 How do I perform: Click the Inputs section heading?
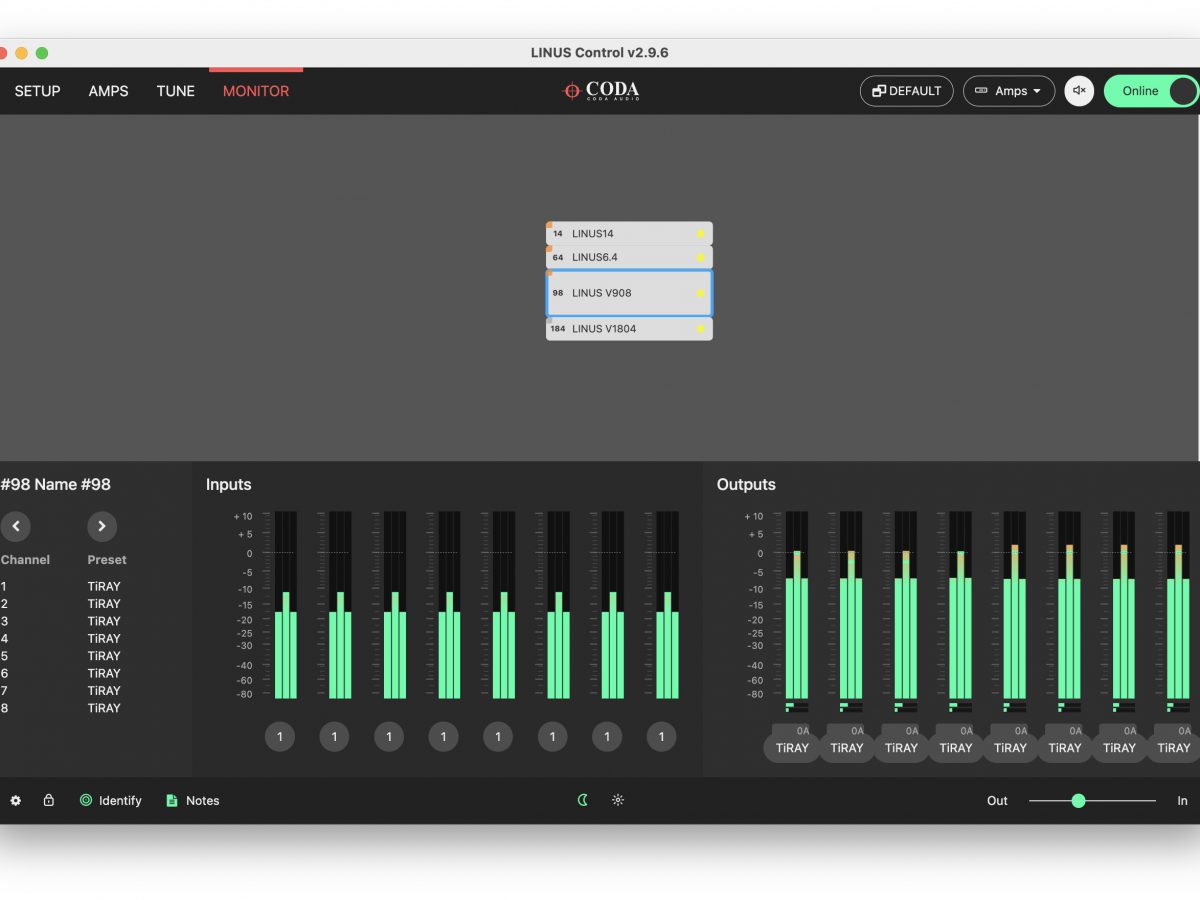pos(228,484)
